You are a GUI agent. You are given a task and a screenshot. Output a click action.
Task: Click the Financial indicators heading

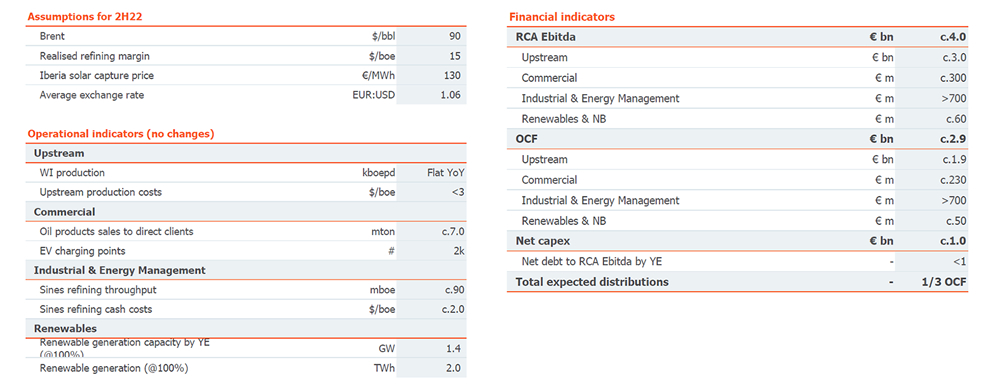(562, 17)
